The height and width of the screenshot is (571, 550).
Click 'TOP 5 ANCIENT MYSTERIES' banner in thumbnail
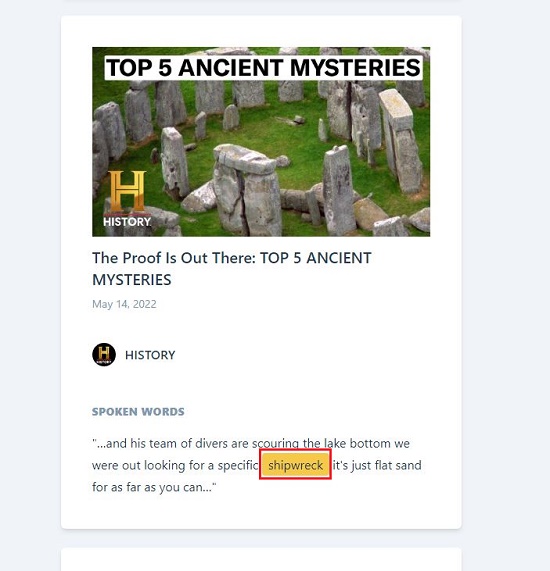click(x=263, y=68)
